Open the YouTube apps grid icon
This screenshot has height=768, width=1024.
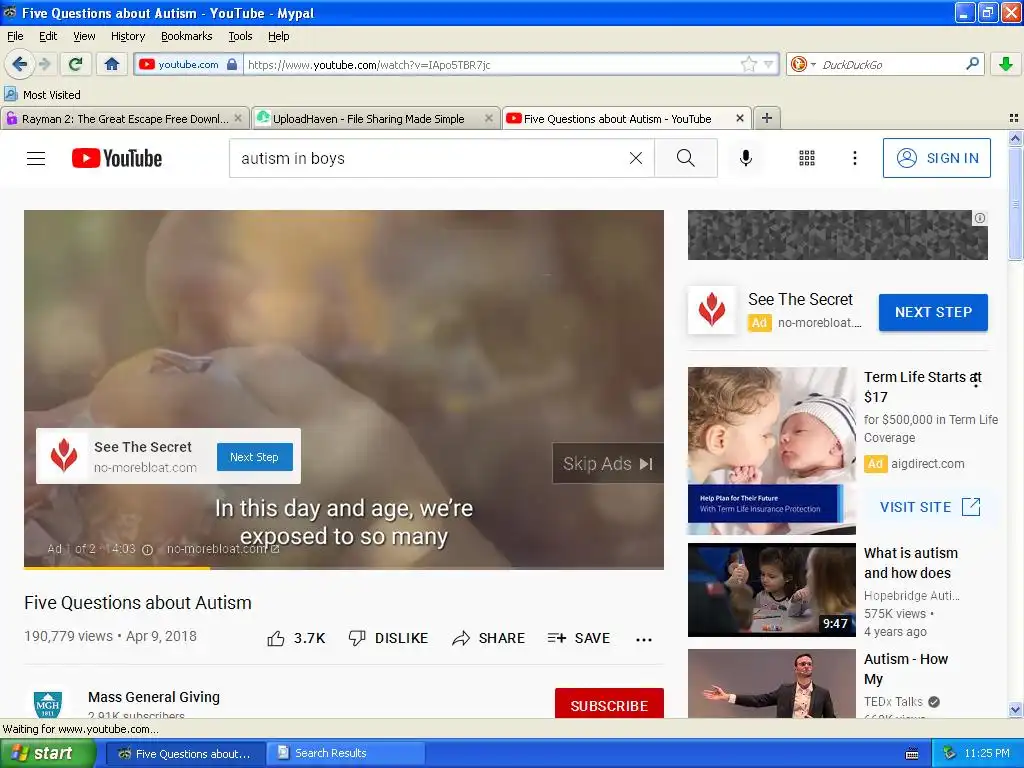(x=807, y=158)
